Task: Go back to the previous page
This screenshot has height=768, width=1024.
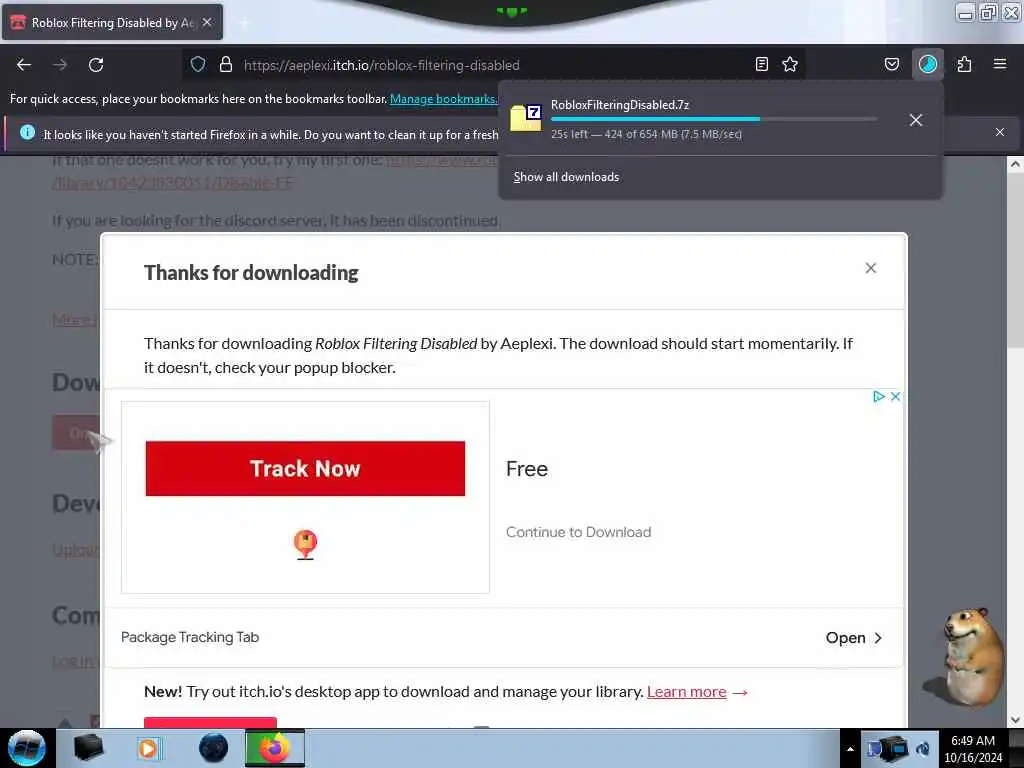Action: click(24, 65)
